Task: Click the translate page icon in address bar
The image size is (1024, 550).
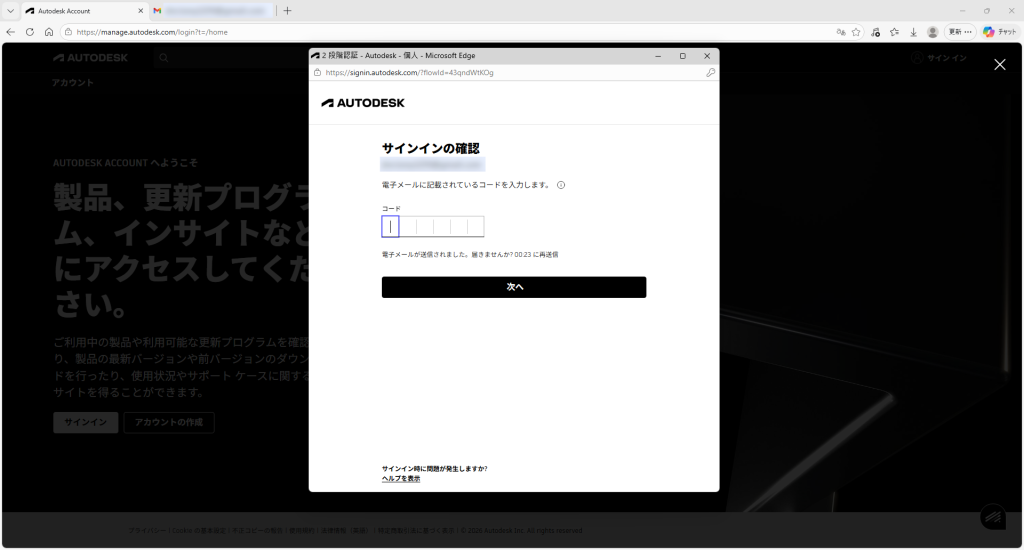Action: pyautogui.click(x=840, y=32)
